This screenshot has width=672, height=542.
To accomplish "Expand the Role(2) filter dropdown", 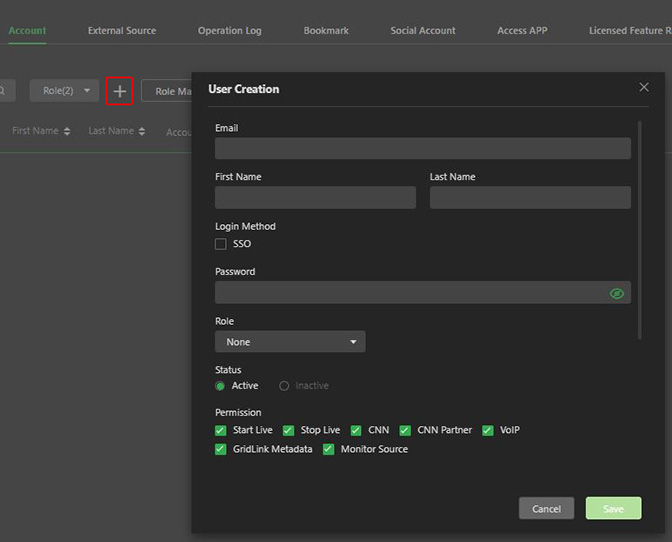I will coord(64,90).
